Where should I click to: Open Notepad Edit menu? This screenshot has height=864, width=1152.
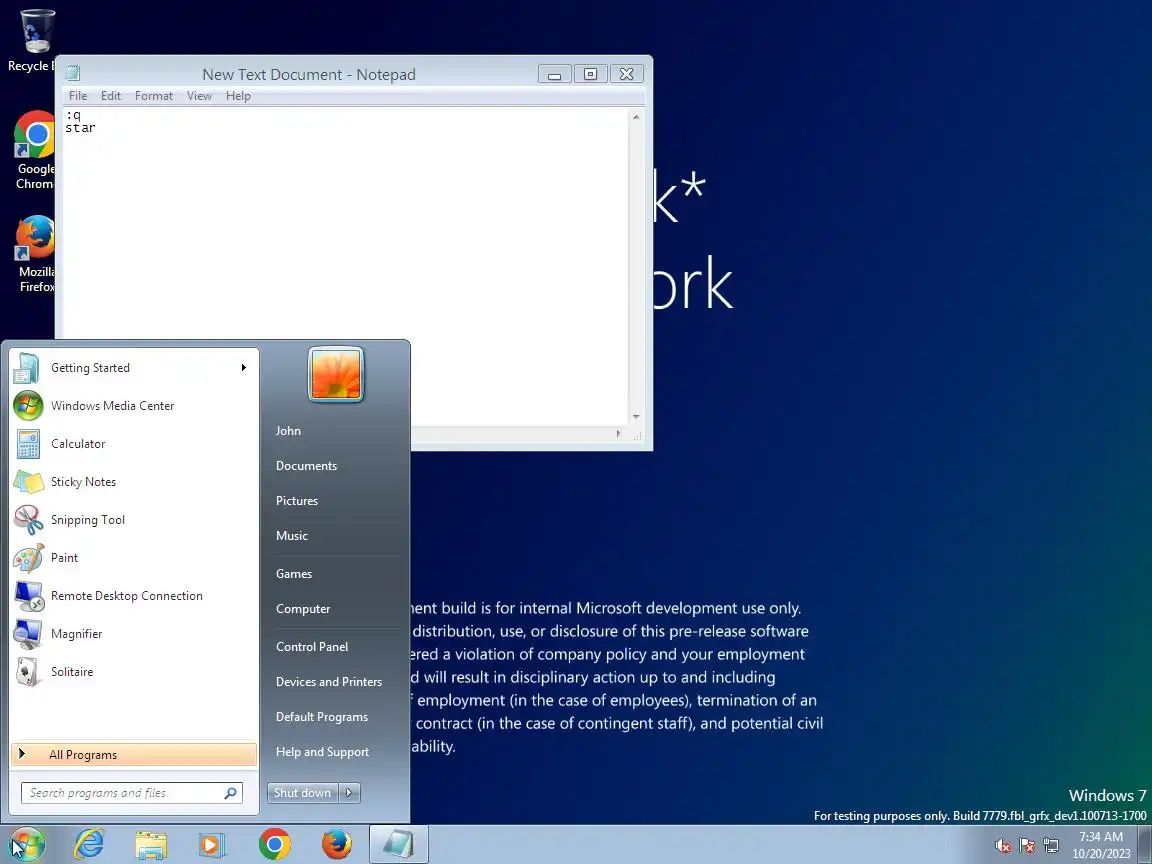111,96
